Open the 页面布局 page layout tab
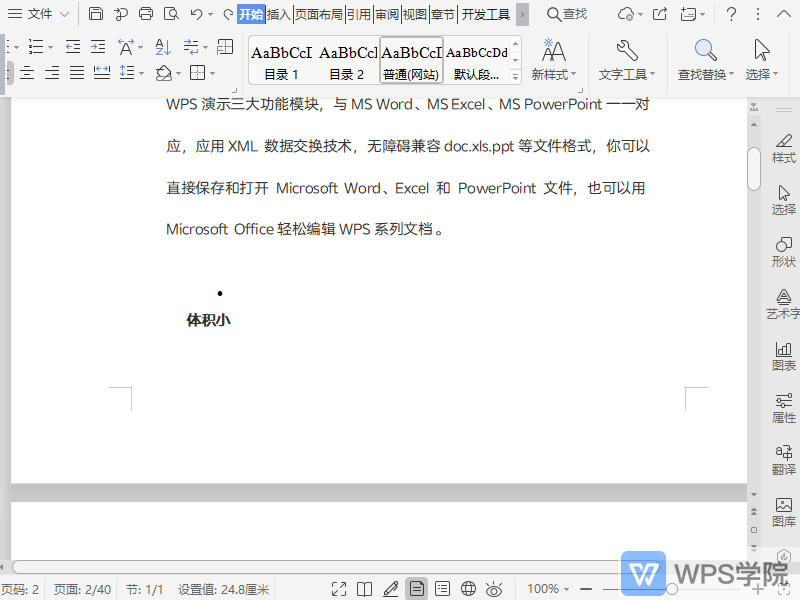800x600 pixels. (318, 14)
